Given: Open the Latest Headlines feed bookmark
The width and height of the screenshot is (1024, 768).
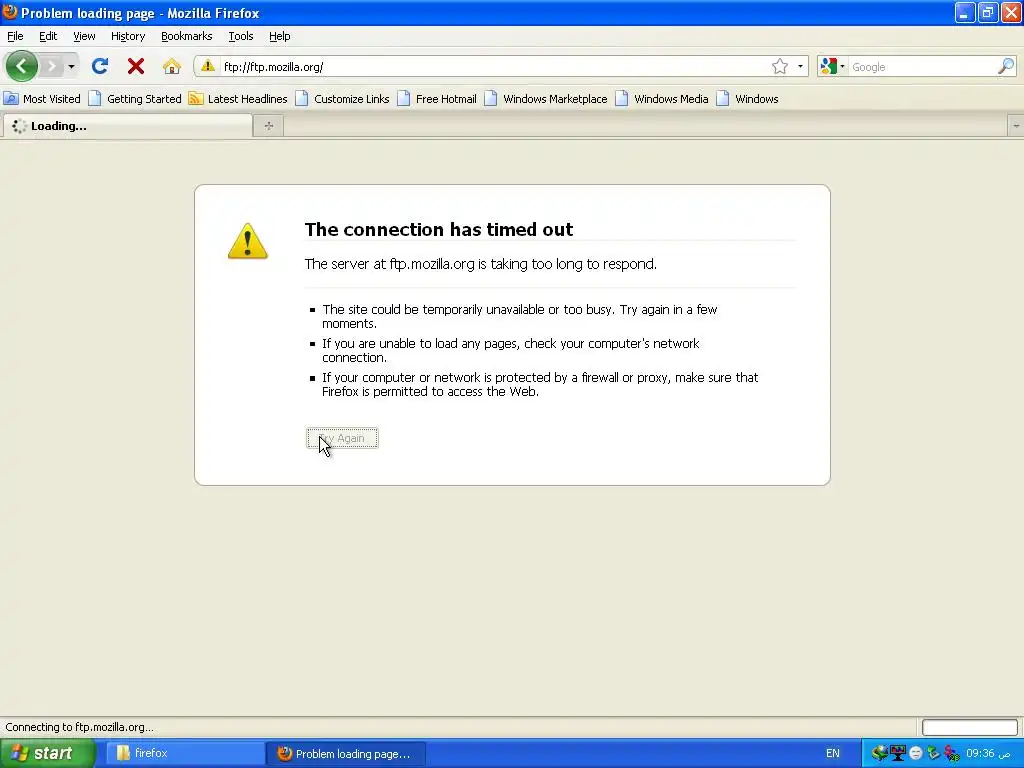Looking at the screenshot, I should point(238,99).
